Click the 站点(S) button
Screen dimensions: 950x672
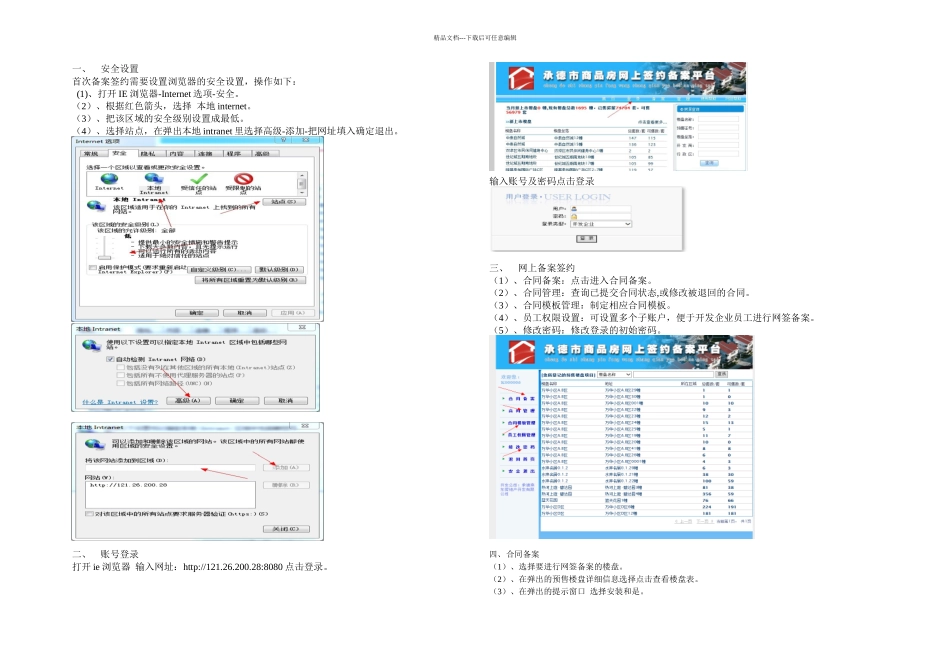pos(284,201)
